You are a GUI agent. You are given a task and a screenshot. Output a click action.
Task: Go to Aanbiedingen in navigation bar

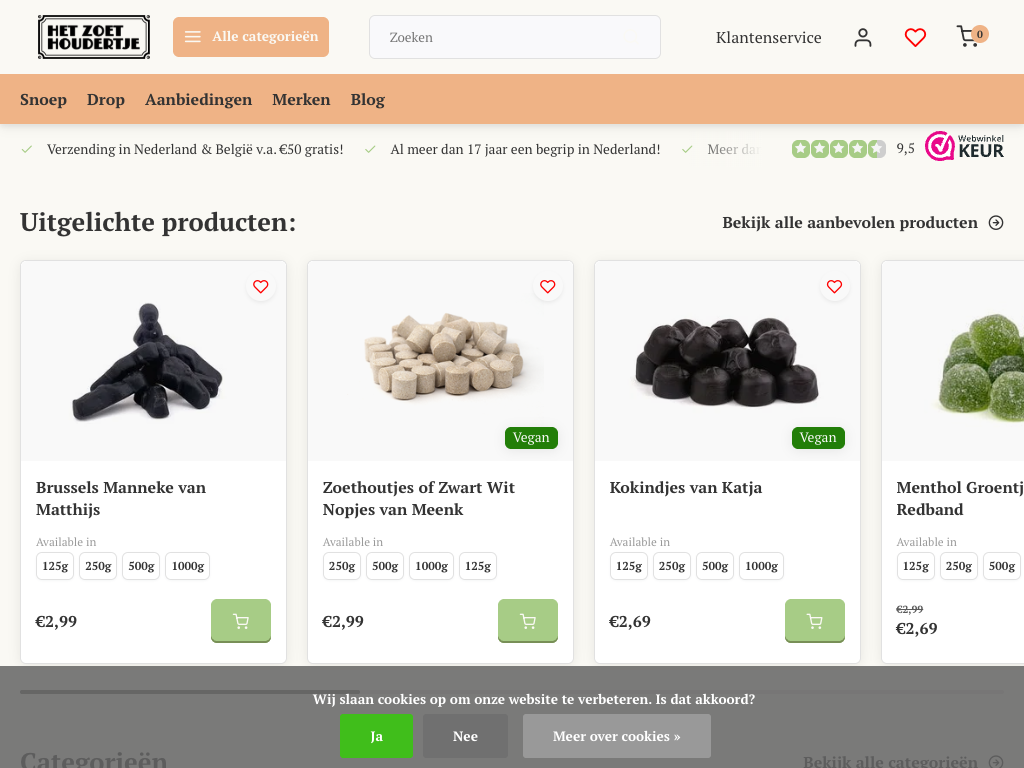[x=198, y=99]
